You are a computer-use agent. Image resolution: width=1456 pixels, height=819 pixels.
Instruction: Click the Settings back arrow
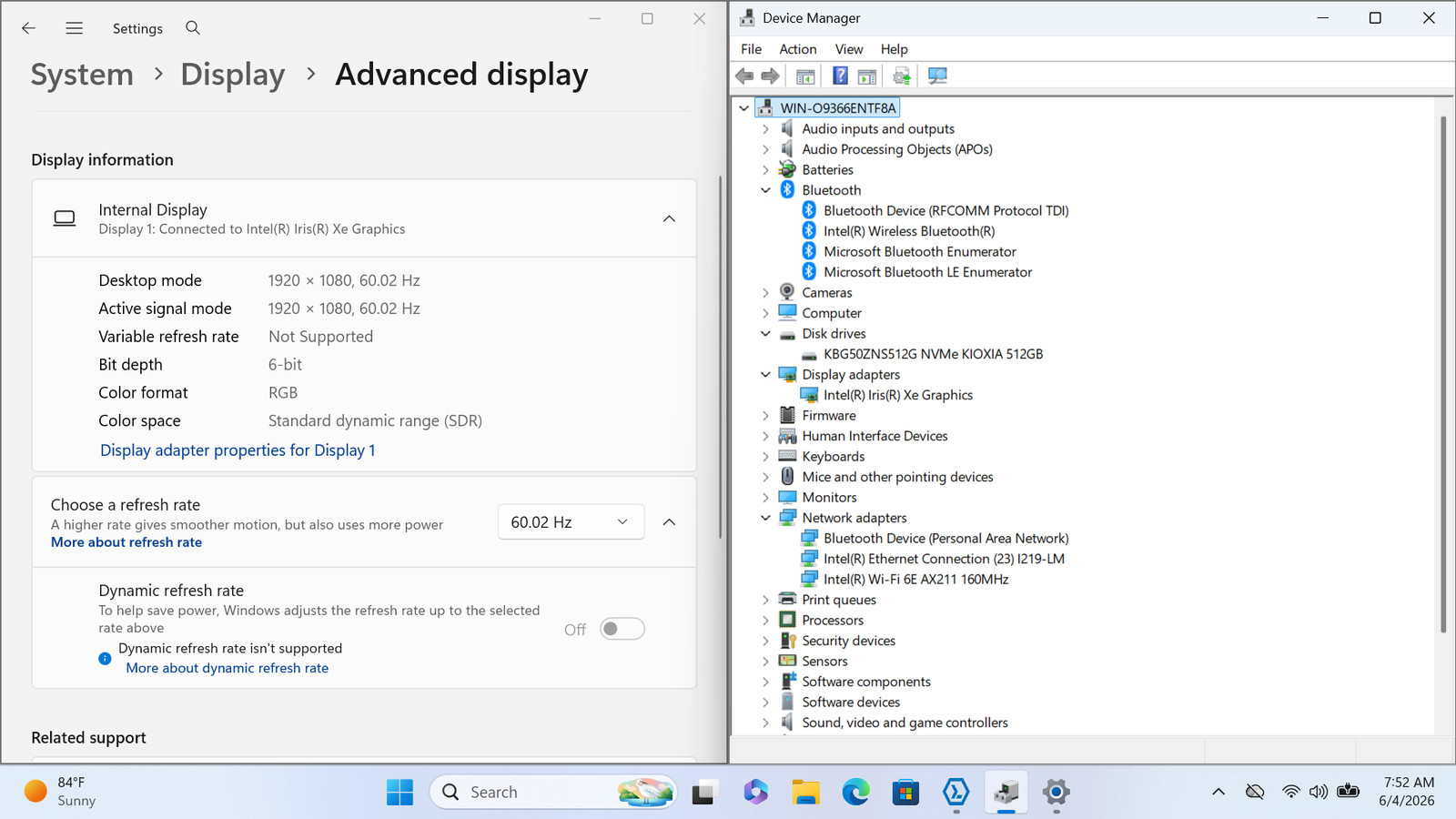coord(29,28)
